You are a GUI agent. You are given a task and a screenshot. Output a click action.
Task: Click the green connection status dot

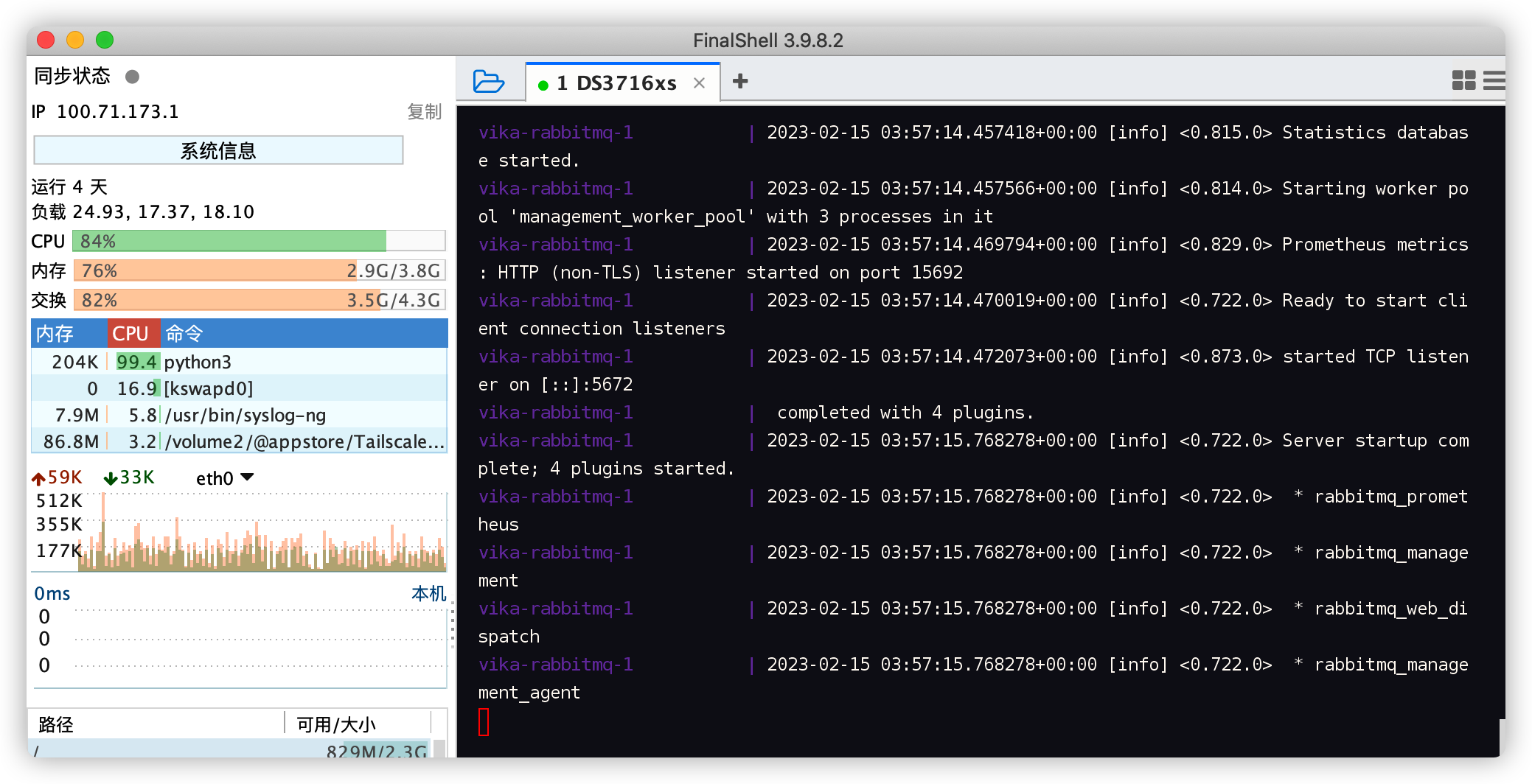(x=543, y=85)
